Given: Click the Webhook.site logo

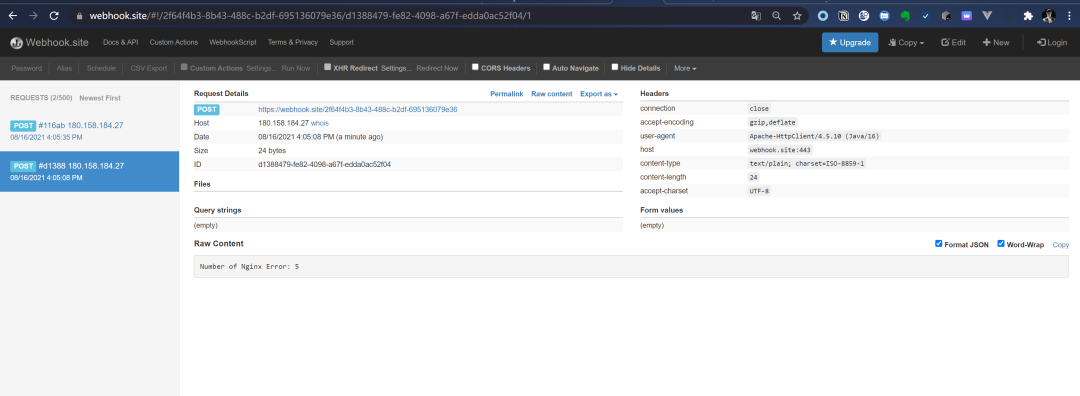Looking at the screenshot, I should pyautogui.click(x=50, y=42).
